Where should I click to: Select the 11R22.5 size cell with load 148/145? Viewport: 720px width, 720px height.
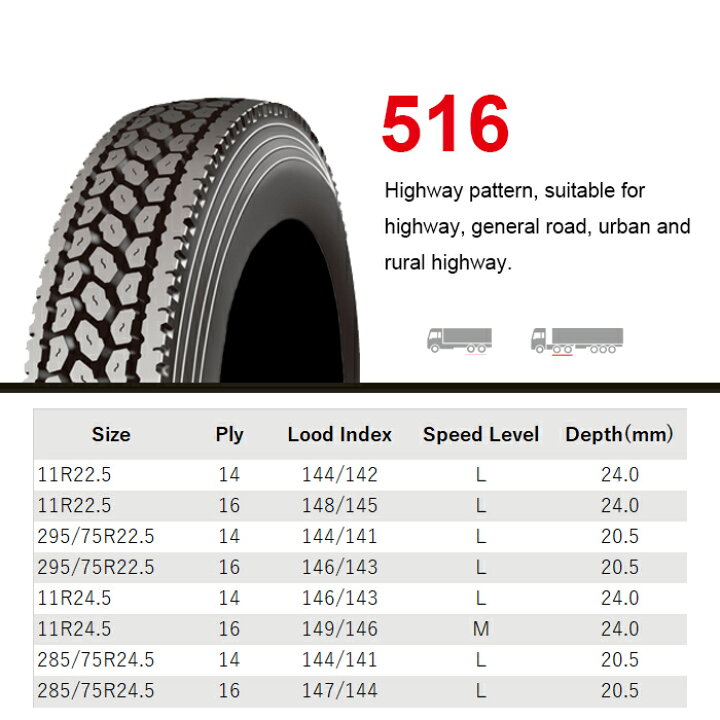[x=74, y=505]
